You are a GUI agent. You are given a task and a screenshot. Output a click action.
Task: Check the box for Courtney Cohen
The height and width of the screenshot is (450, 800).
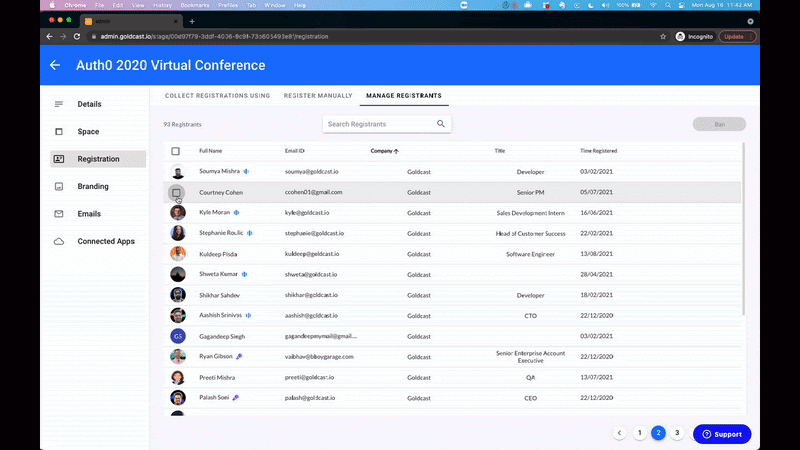(176, 192)
